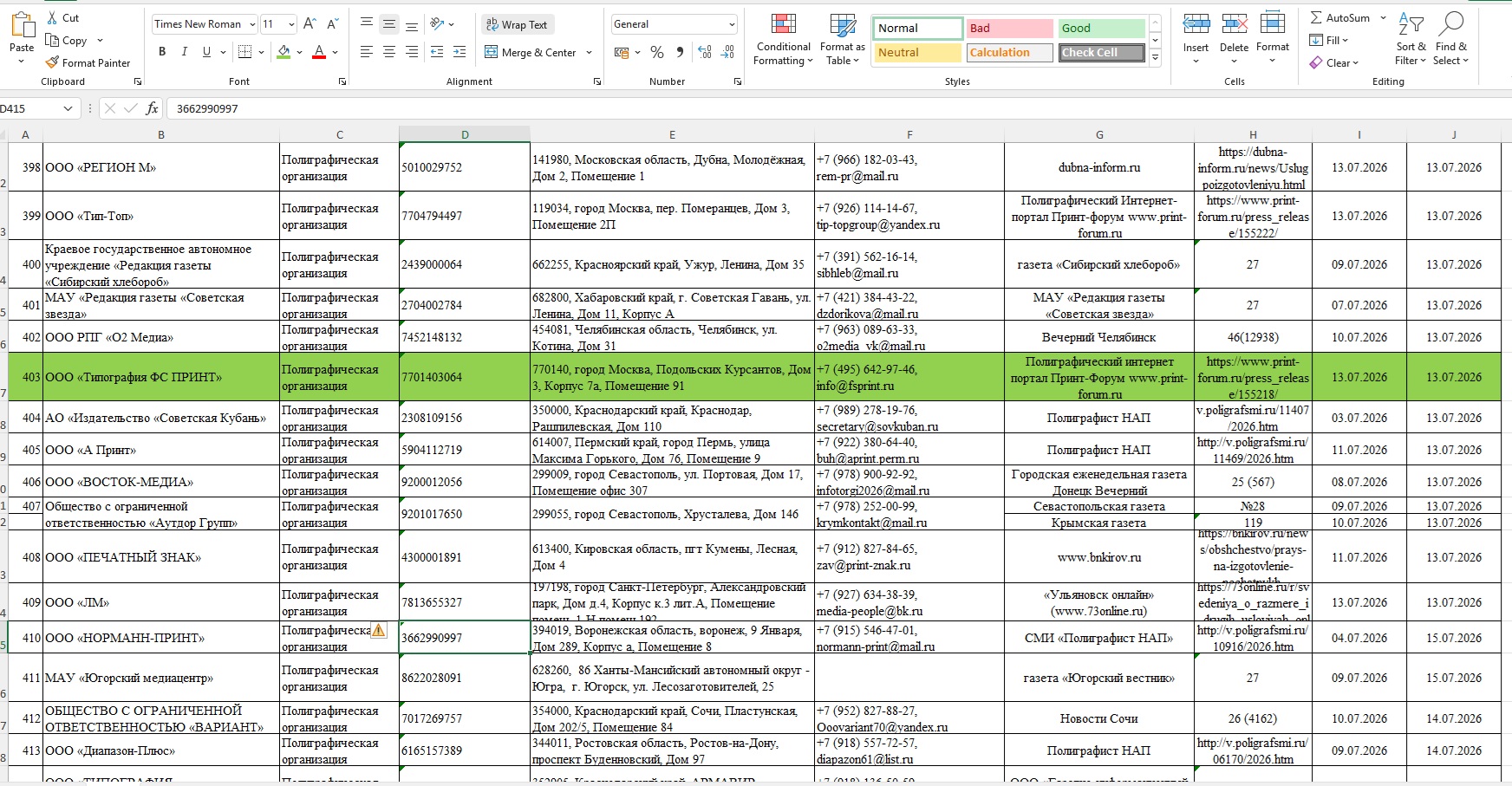Open Find & Select menu
The width and height of the screenshot is (1512, 786).
[1450, 40]
